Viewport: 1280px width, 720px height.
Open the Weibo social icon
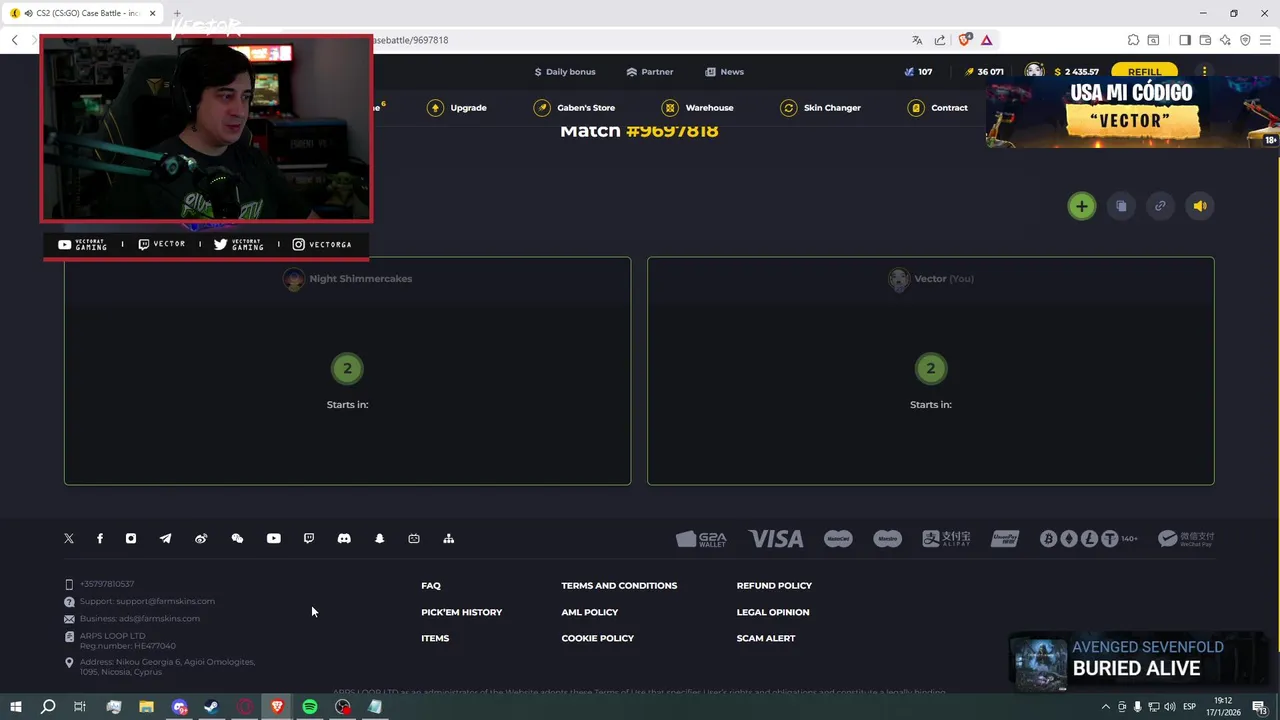201,538
